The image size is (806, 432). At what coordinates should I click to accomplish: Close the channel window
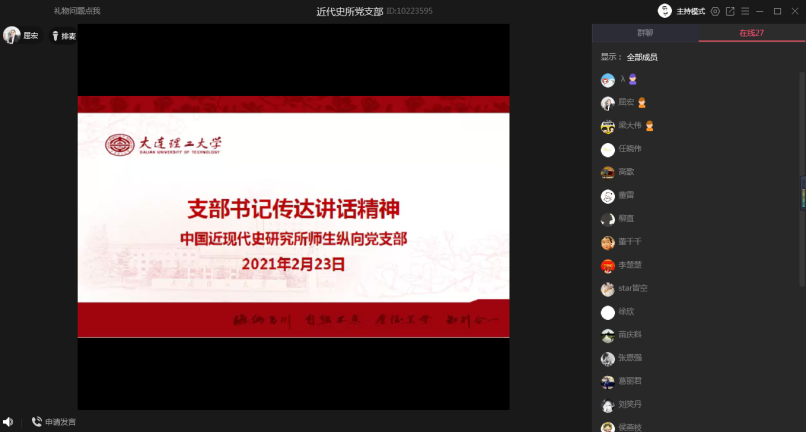click(795, 11)
